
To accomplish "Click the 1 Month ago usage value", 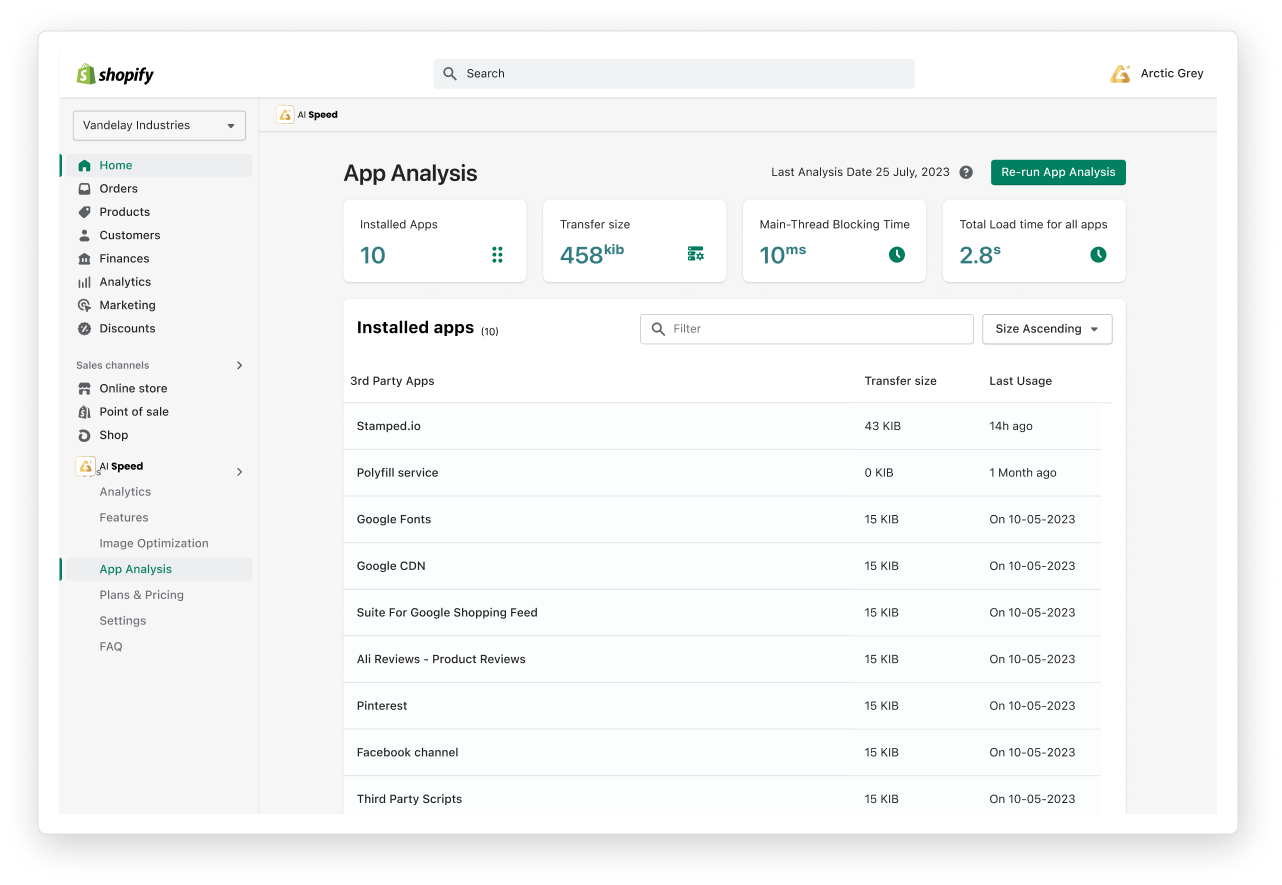I will [x=1023, y=473].
